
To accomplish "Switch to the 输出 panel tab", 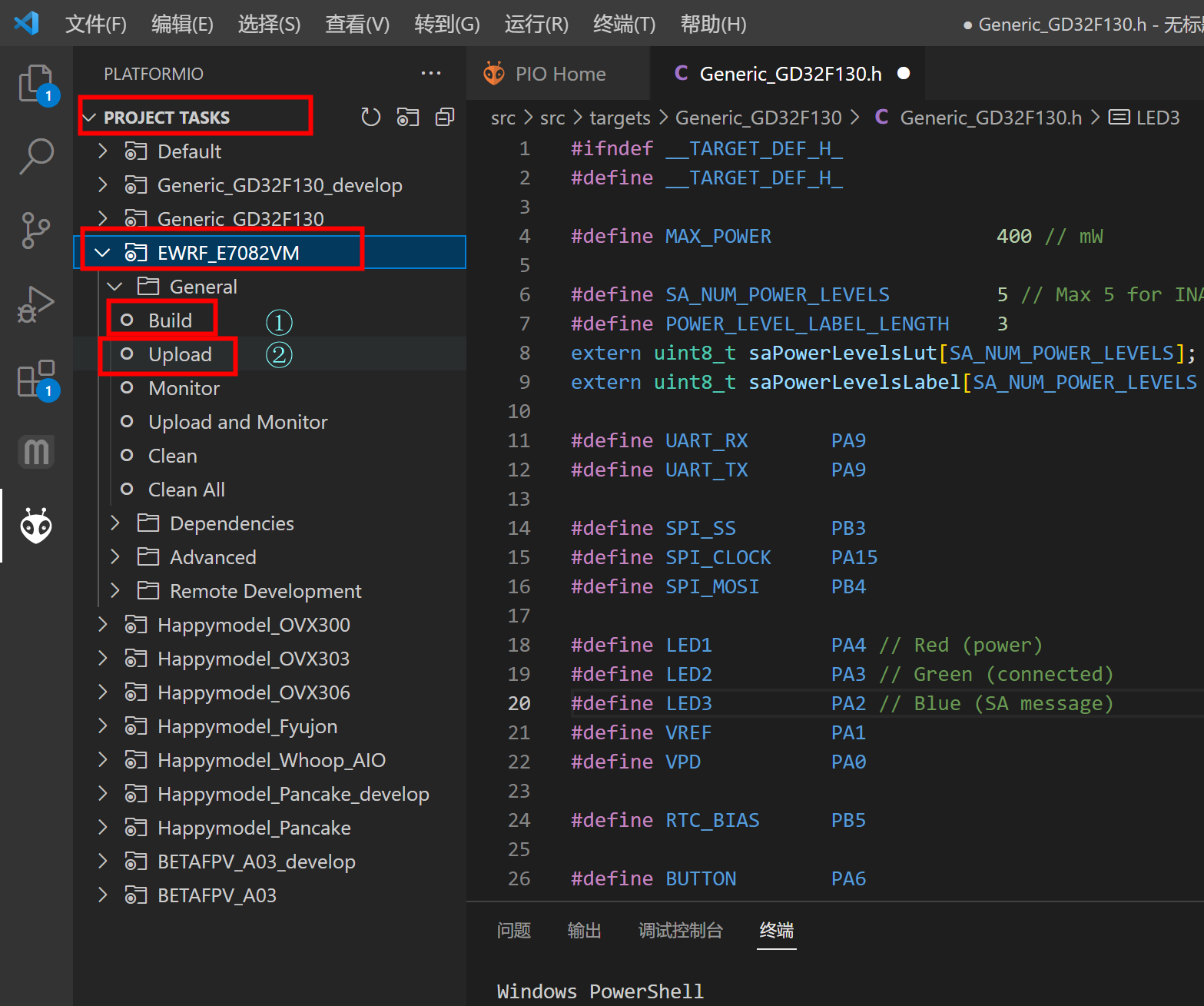I will pos(584,931).
